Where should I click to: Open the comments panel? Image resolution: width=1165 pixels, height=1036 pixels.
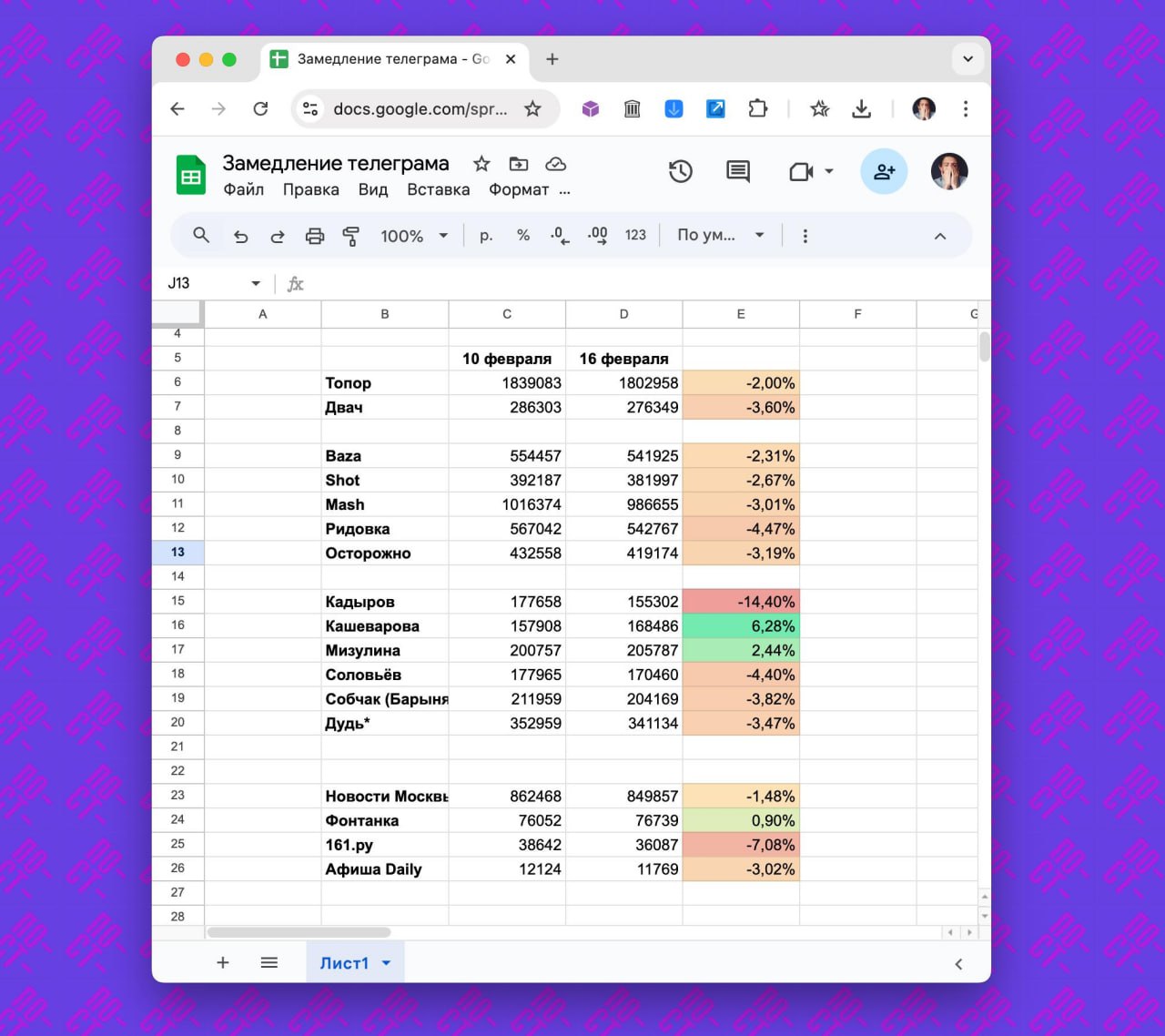(738, 171)
